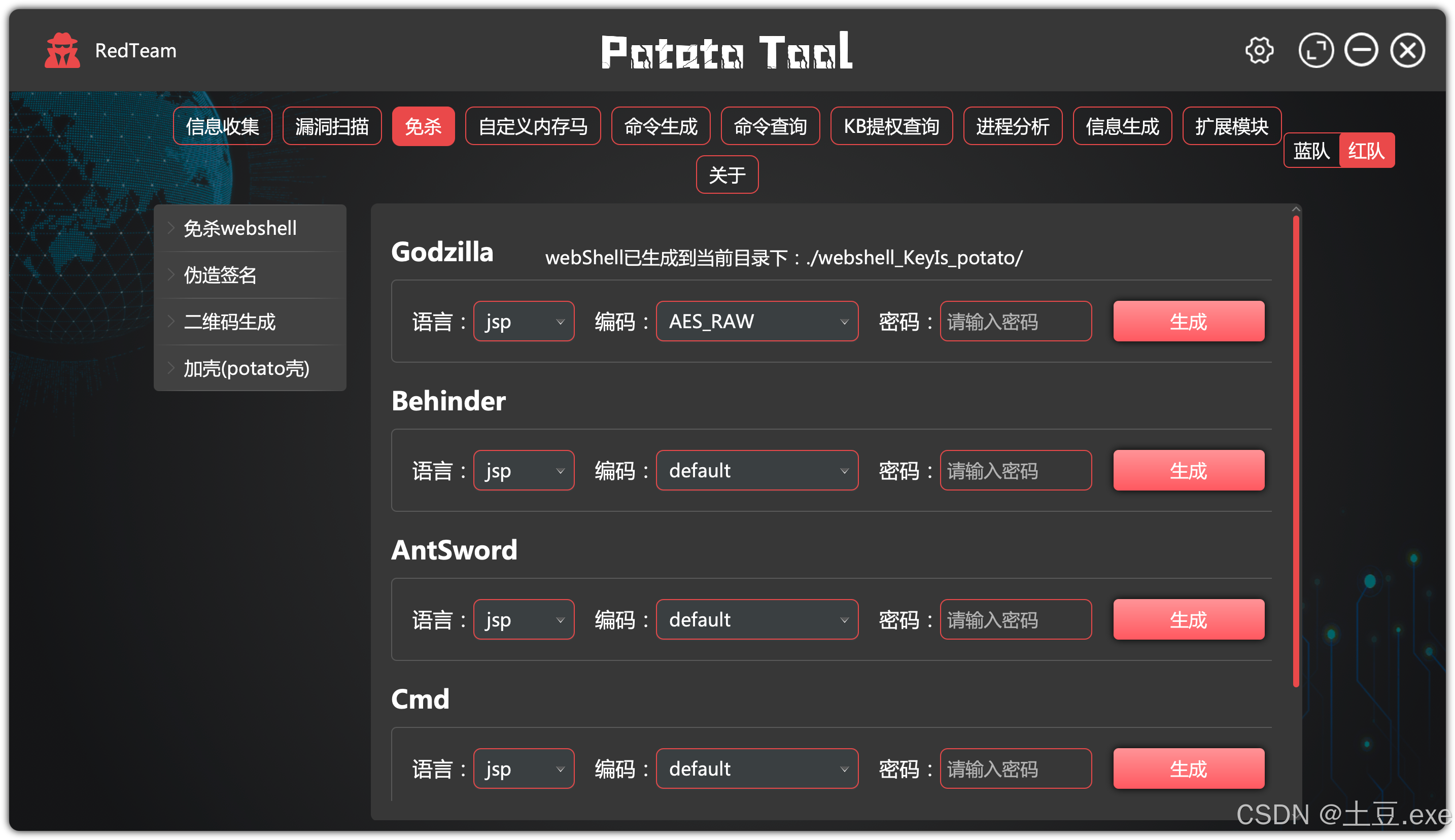
Task: Click the red vertical scrollbar
Action: pos(1296,450)
